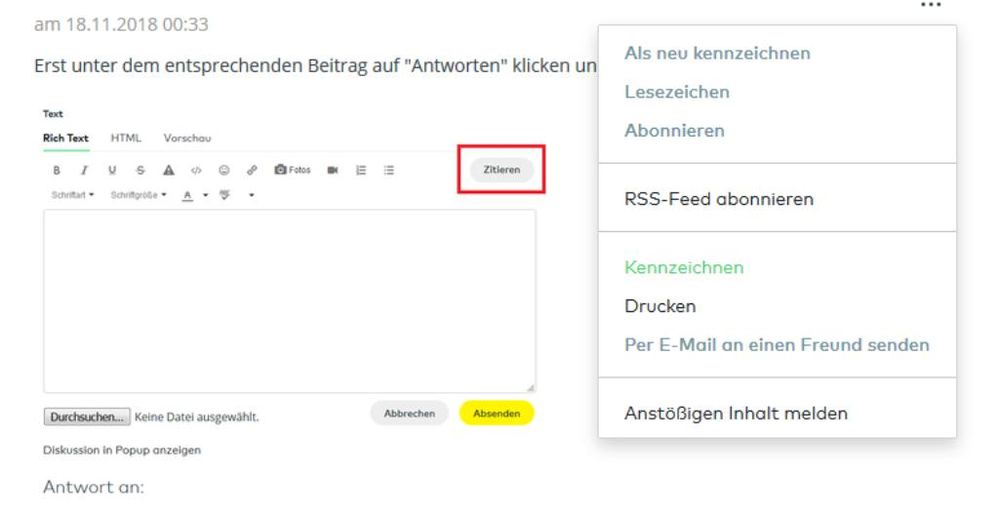Select 'Per E-Mail an einen Freund senden'
The width and height of the screenshot is (999, 515).
(x=777, y=345)
